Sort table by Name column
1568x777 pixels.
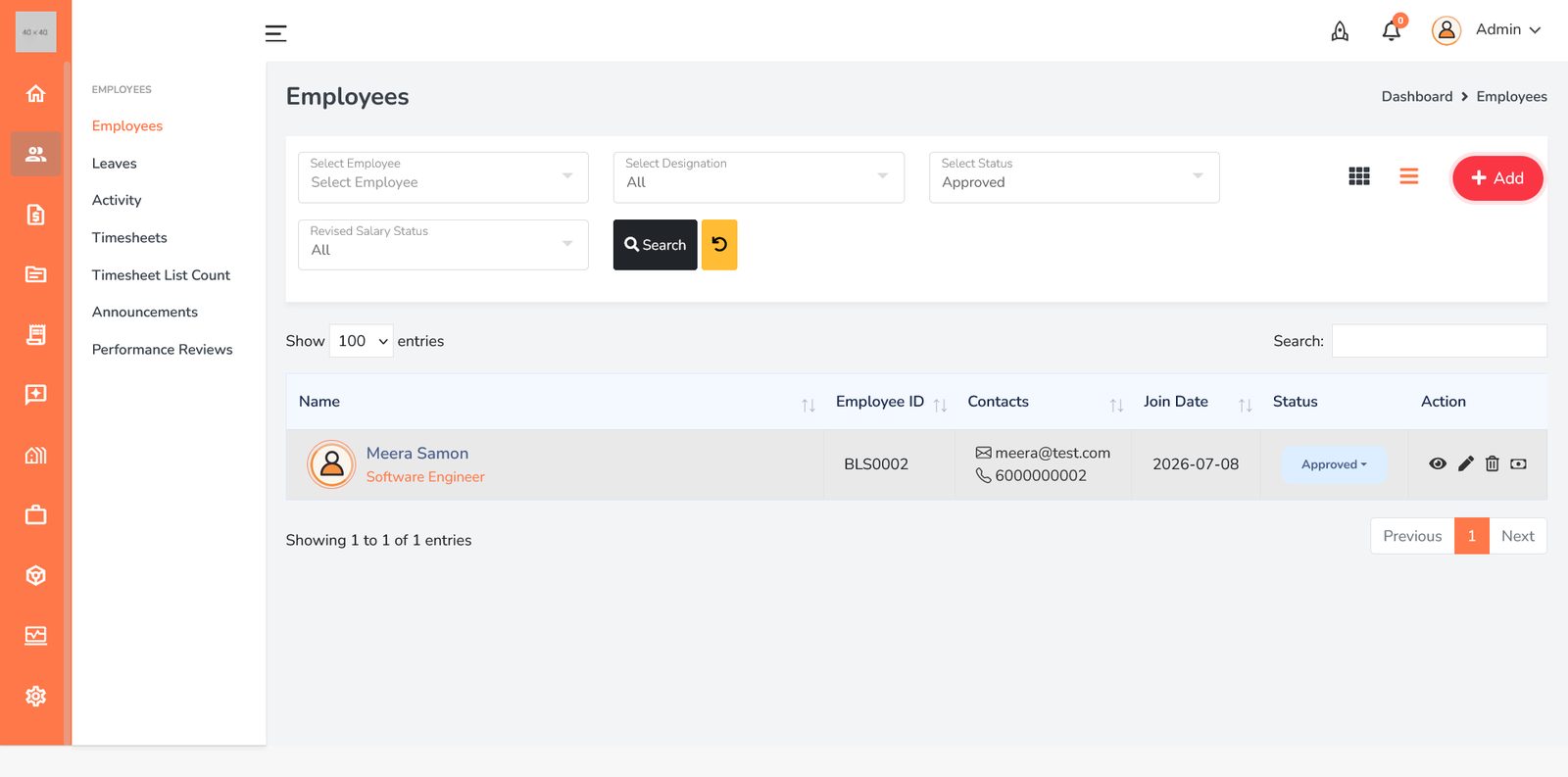coord(555,402)
